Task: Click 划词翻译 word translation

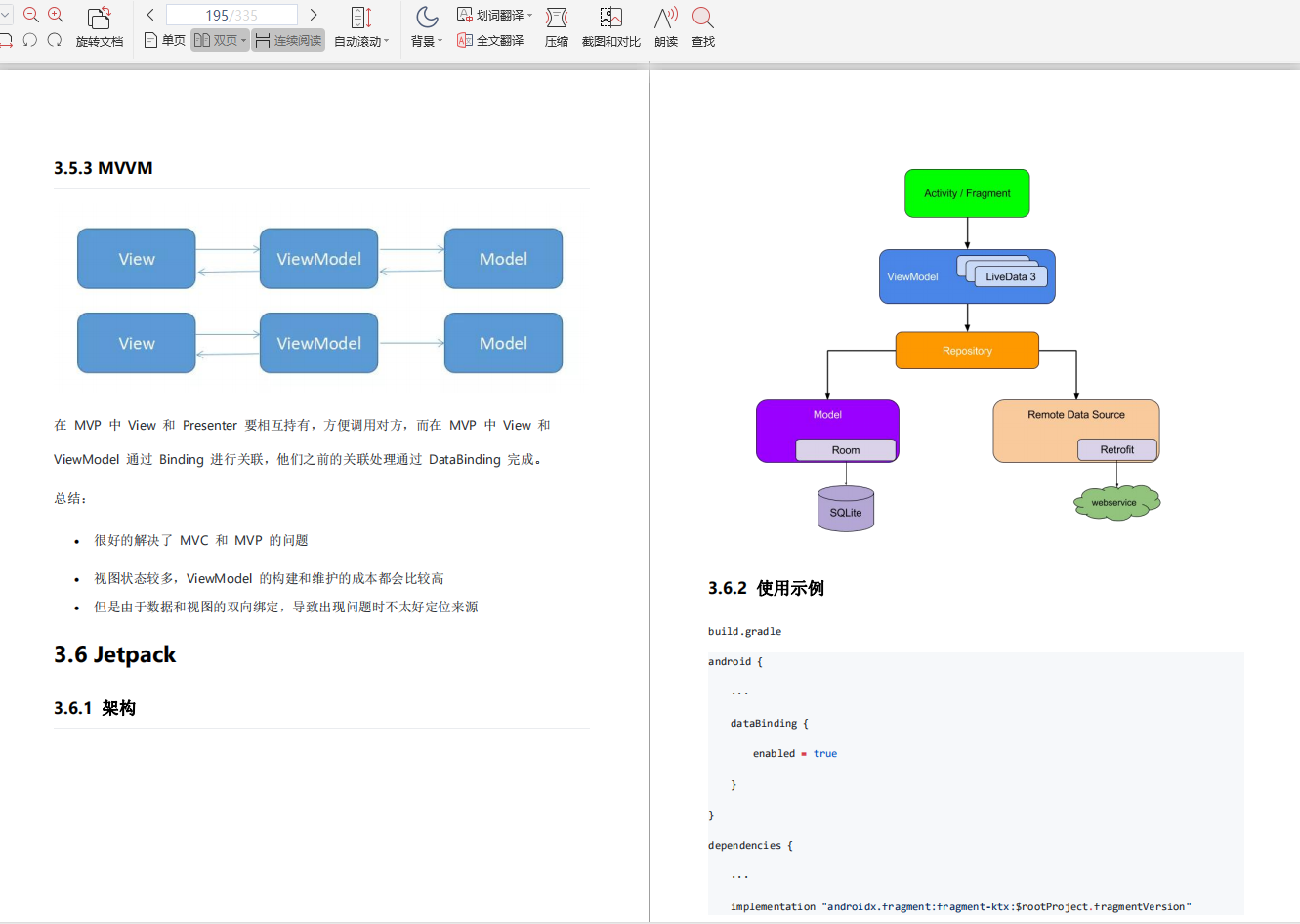Action: [490, 15]
